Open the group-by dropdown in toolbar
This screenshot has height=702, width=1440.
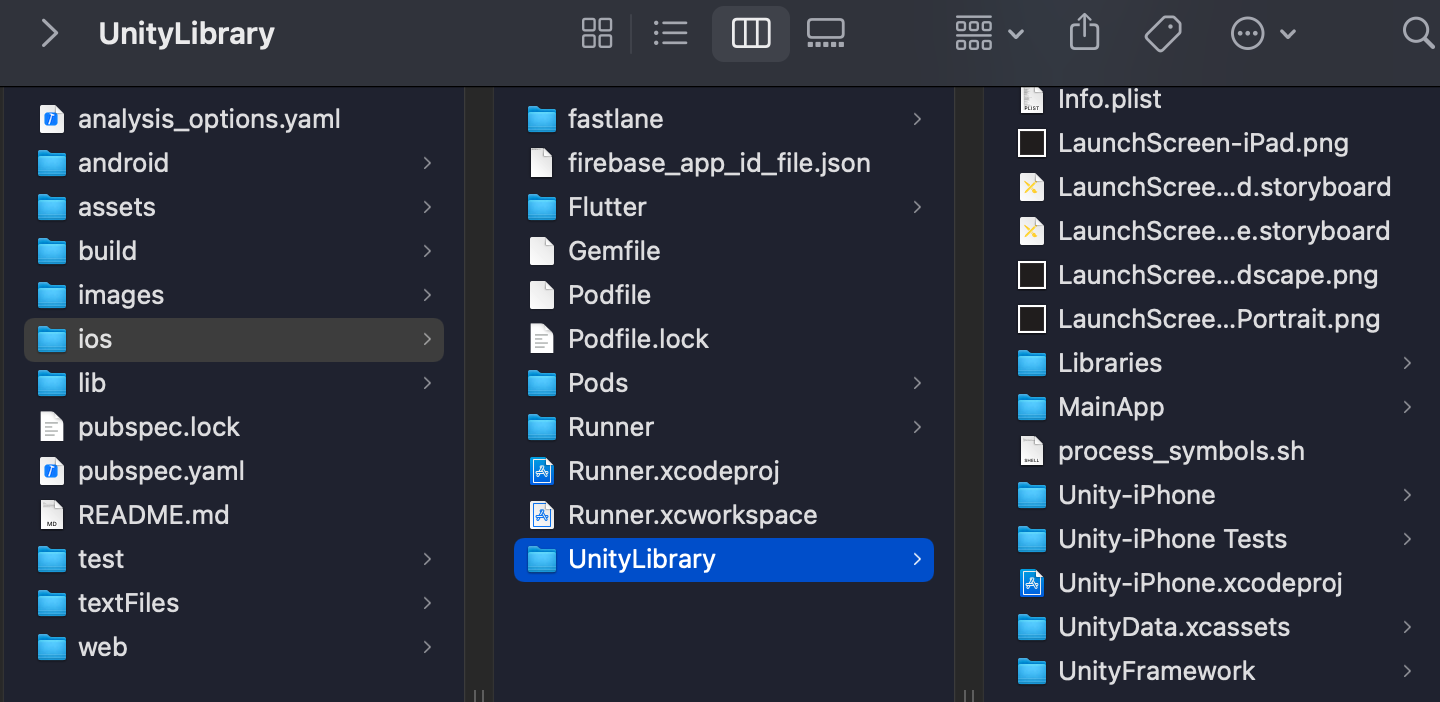(989, 34)
